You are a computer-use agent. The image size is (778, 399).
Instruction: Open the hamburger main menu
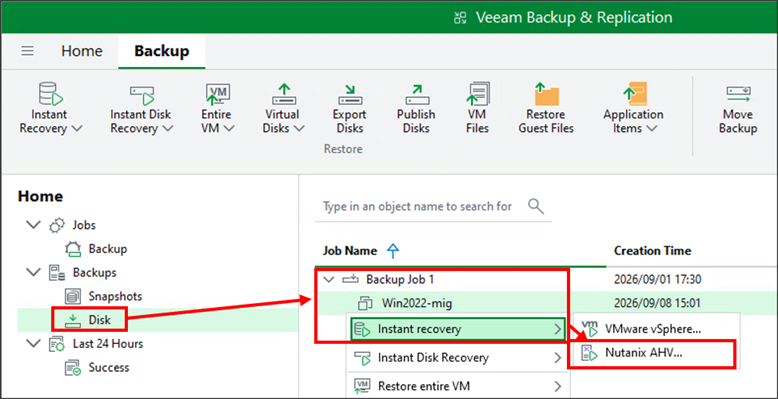[x=27, y=51]
